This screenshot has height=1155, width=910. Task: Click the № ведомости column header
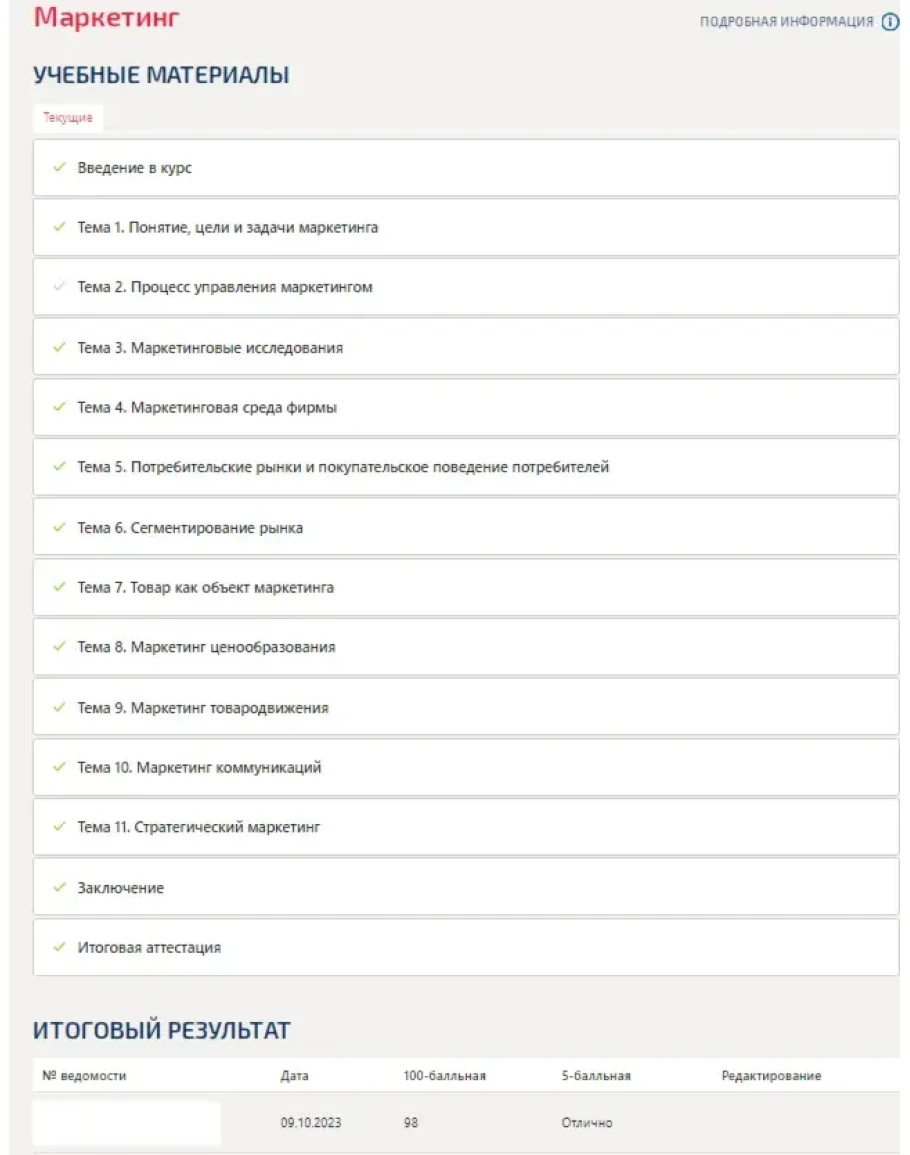[x=84, y=1076]
